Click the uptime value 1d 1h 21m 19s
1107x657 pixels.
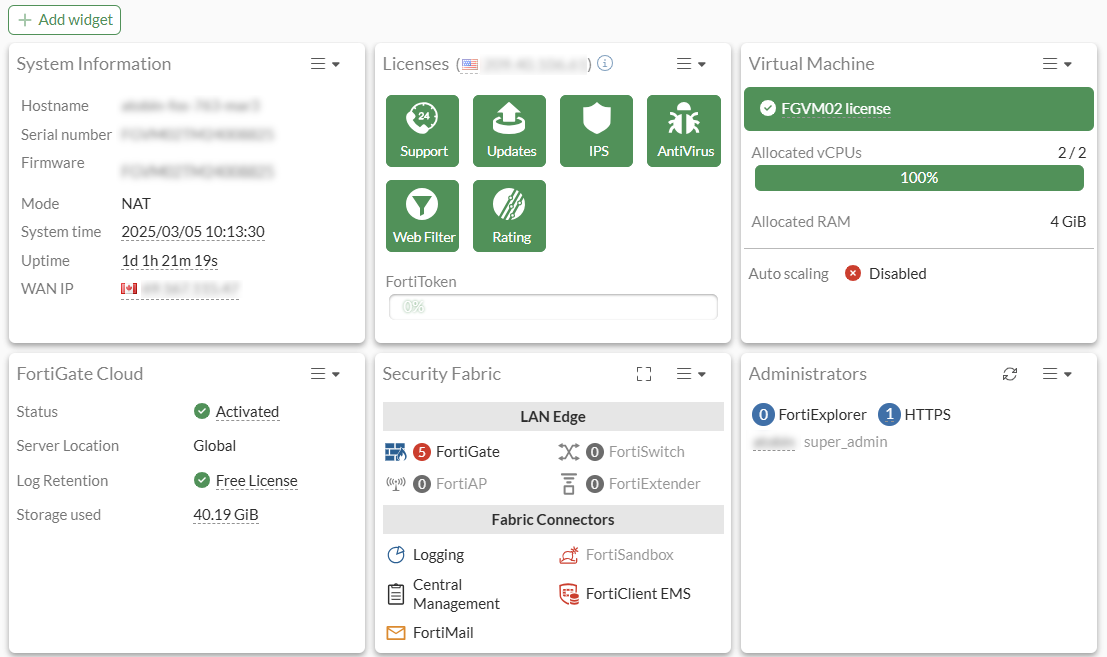coord(169,260)
